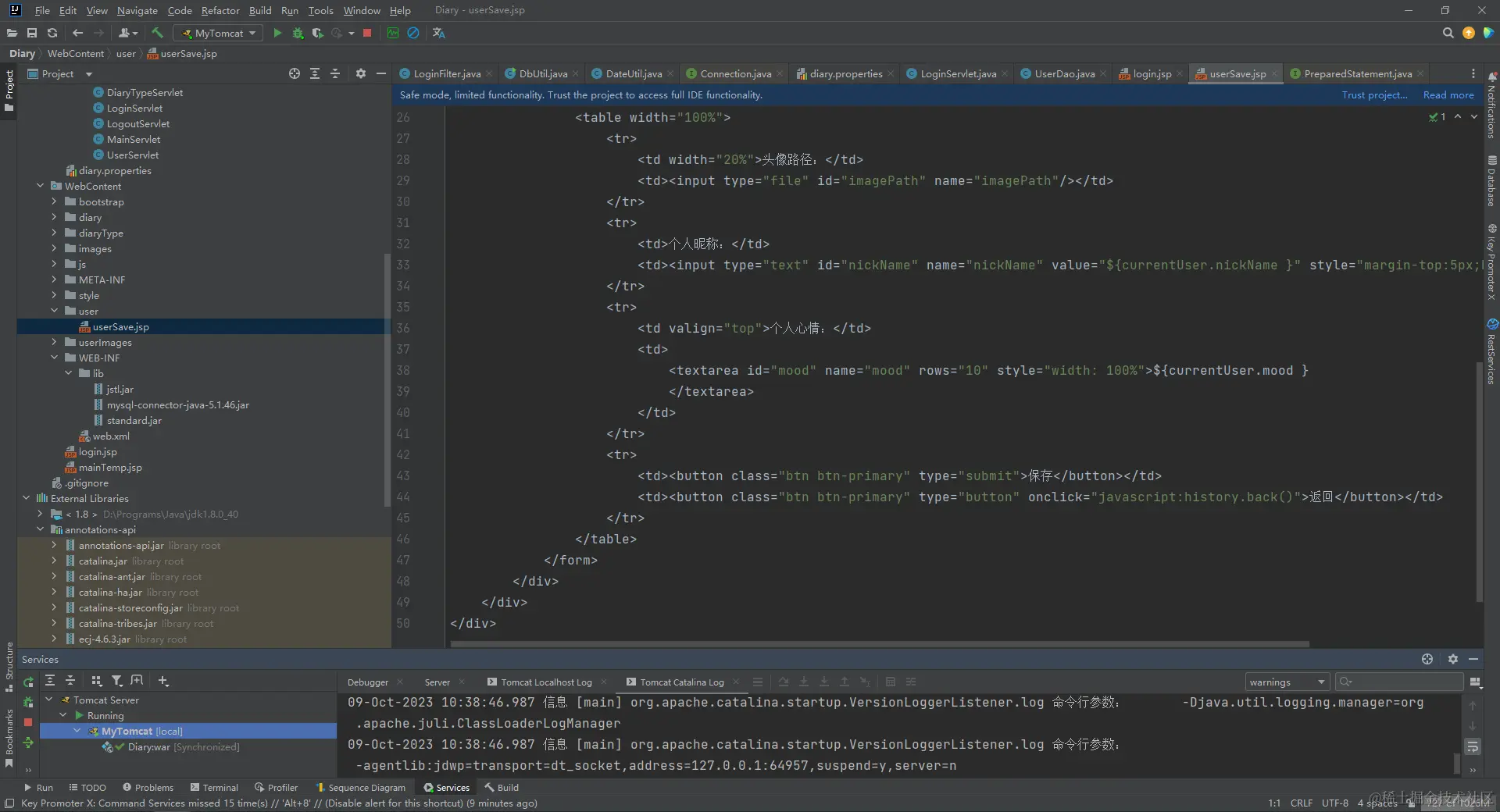Click the Project tree vertical scrollbar

[x=387, y=379]
